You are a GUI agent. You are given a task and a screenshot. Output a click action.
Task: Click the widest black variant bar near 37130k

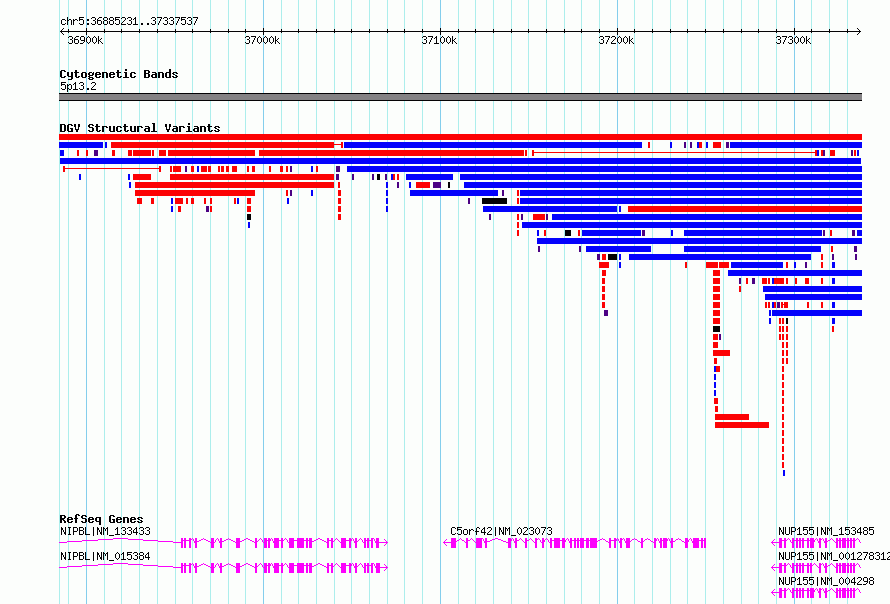[494, 201]
